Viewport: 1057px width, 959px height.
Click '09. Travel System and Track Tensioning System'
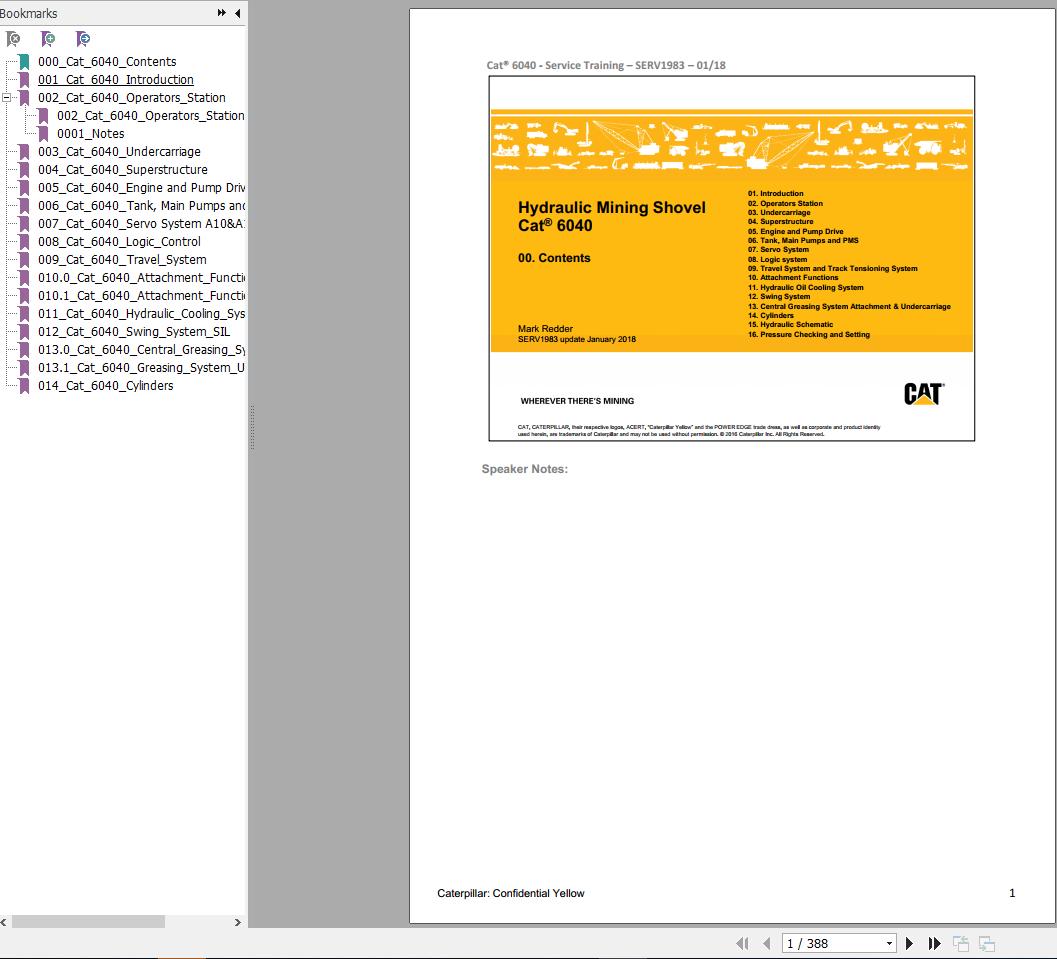833,268
